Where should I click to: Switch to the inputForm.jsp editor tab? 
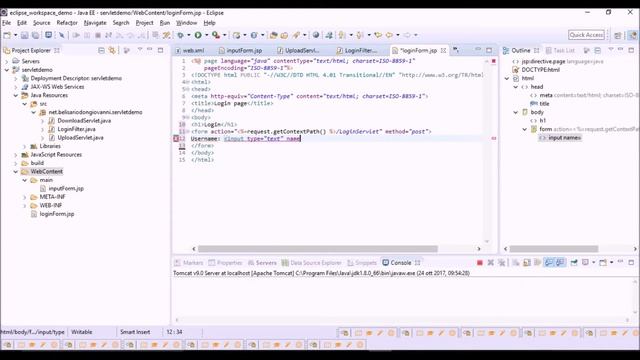[241, 51]
